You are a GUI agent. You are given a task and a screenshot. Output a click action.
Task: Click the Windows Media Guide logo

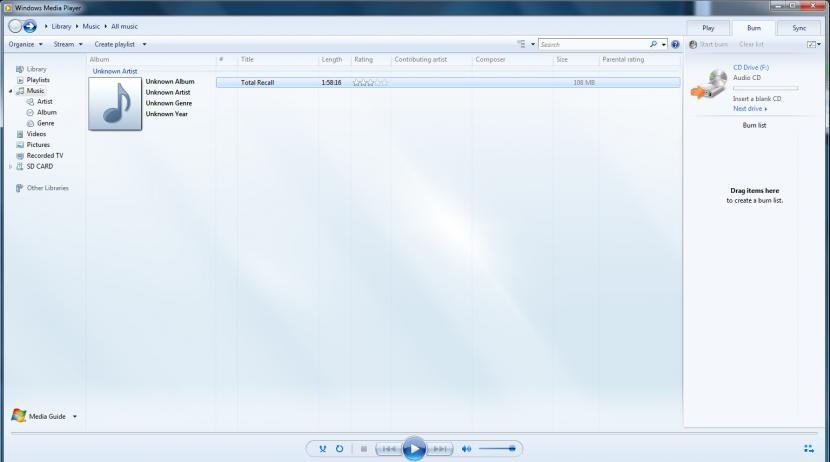click(19, 416)
